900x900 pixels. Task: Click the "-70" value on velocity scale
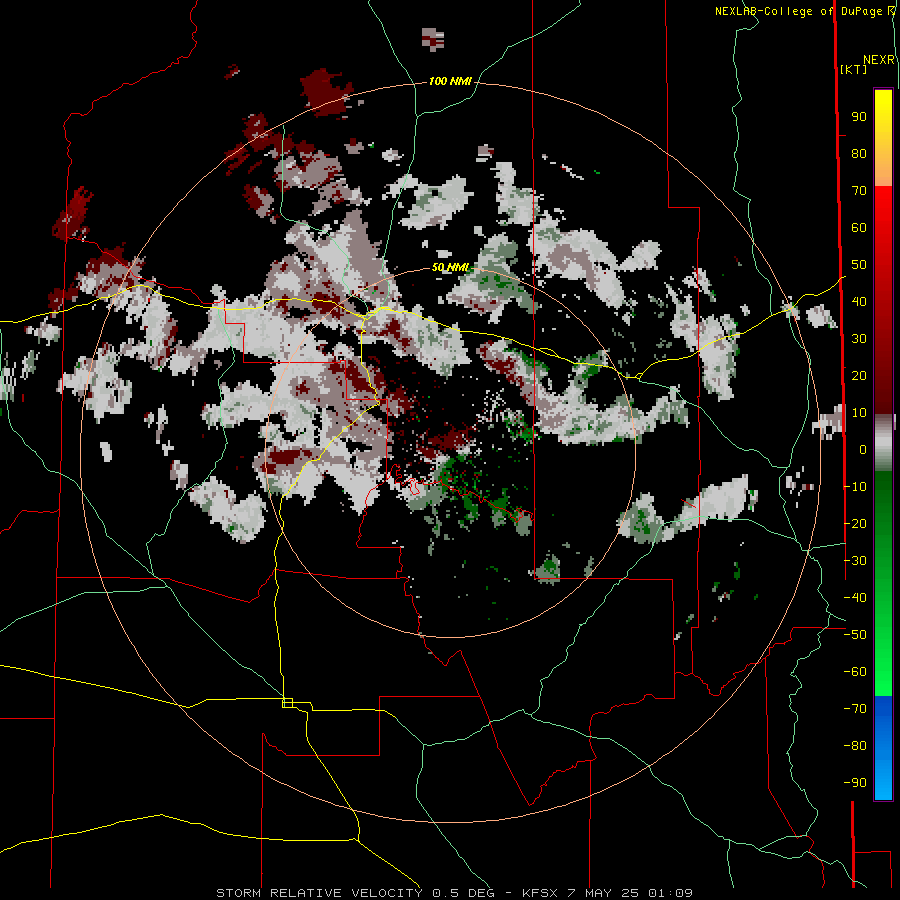pos(855,709)
